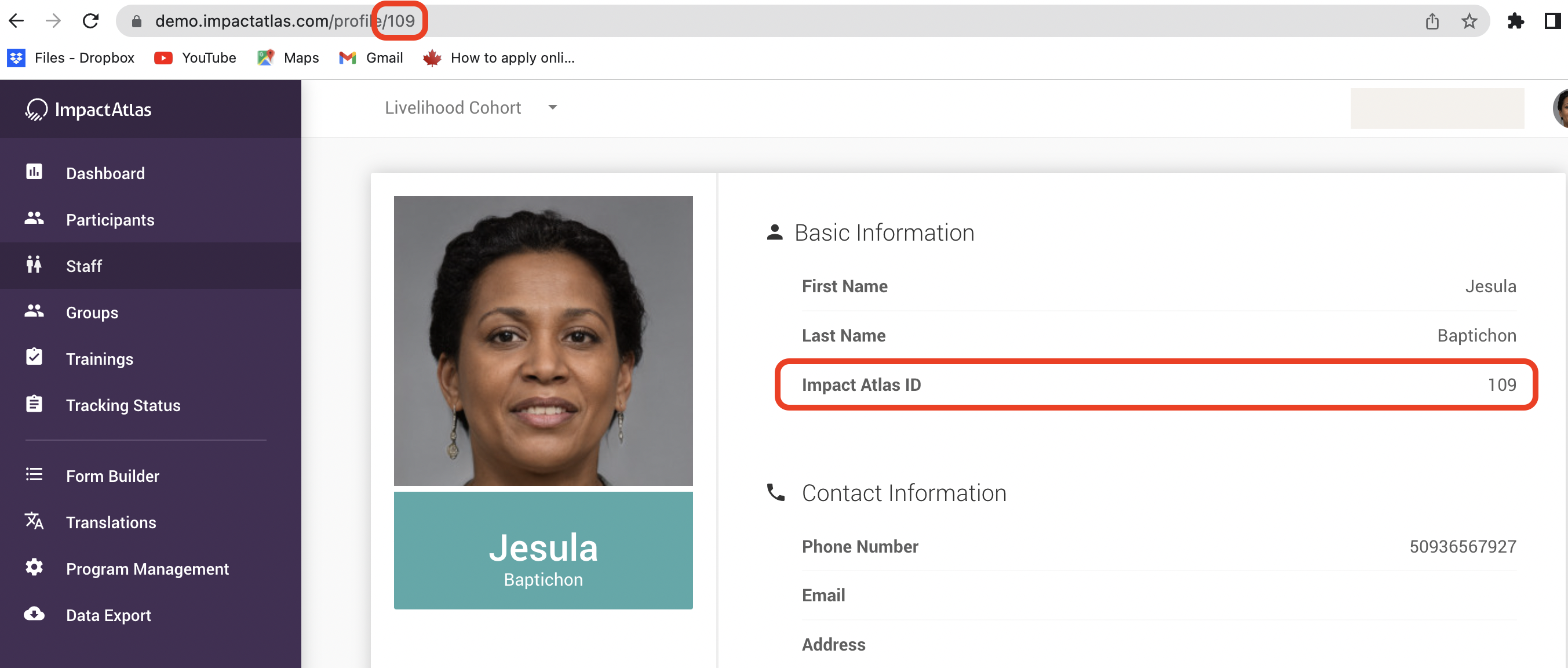Click the Trainings clipboard-check icon
The width and height of the screenshot is (1568, 668).
pos(34,357)
